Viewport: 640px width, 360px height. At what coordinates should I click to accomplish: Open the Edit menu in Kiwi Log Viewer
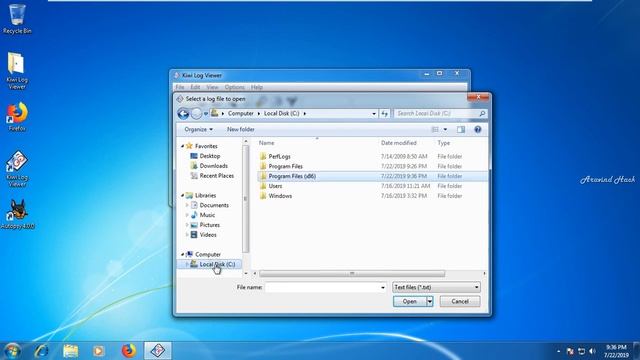195,87
